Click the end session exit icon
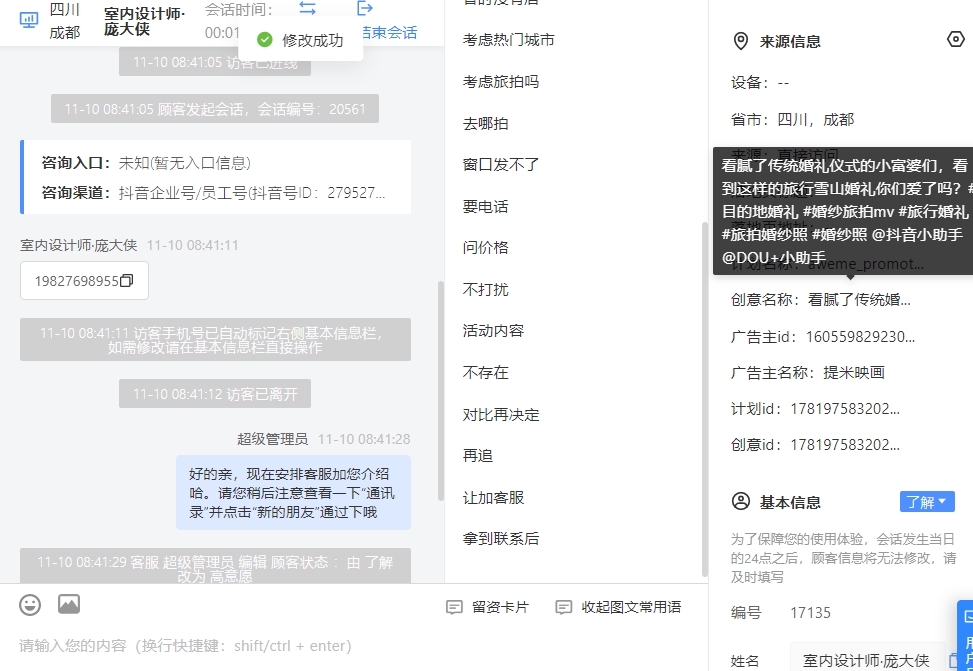This screenshot has width=973, height=671. coord(365,8)
